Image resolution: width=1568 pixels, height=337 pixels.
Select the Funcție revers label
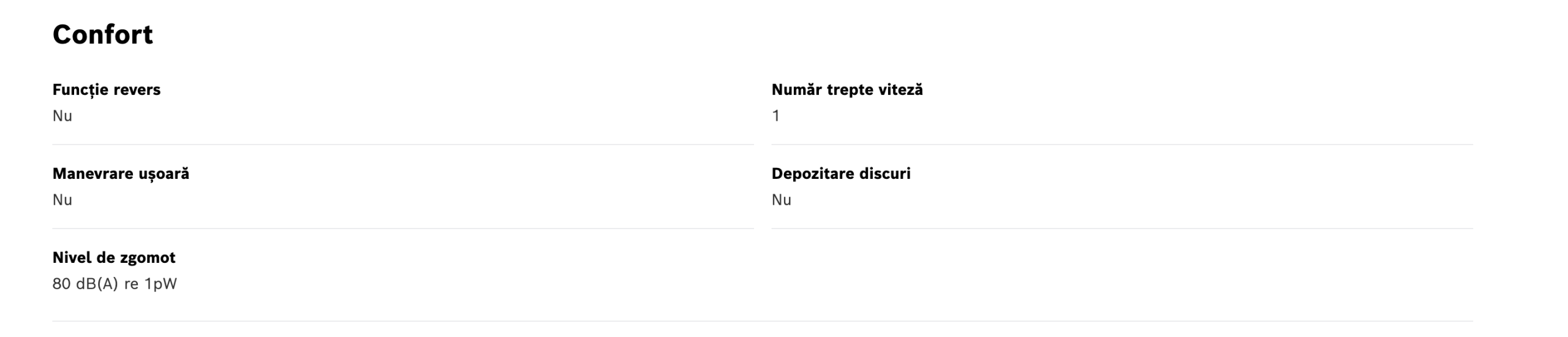[106, 89]
